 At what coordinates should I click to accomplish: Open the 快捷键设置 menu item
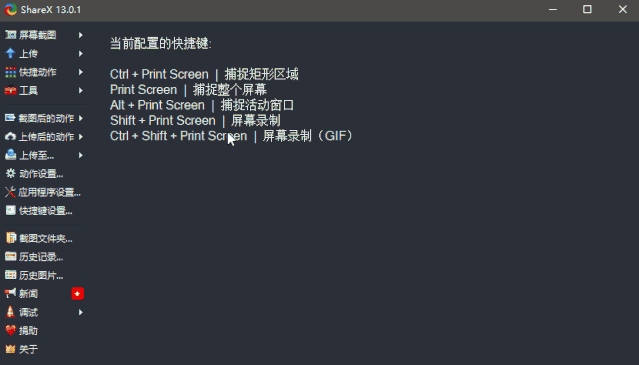(43, 211)
